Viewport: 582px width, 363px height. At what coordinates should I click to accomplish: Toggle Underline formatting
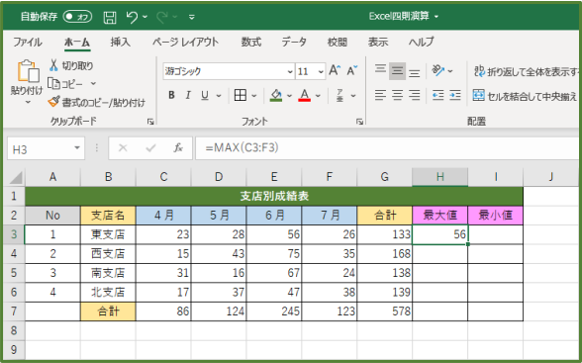[x=205, y=95]
